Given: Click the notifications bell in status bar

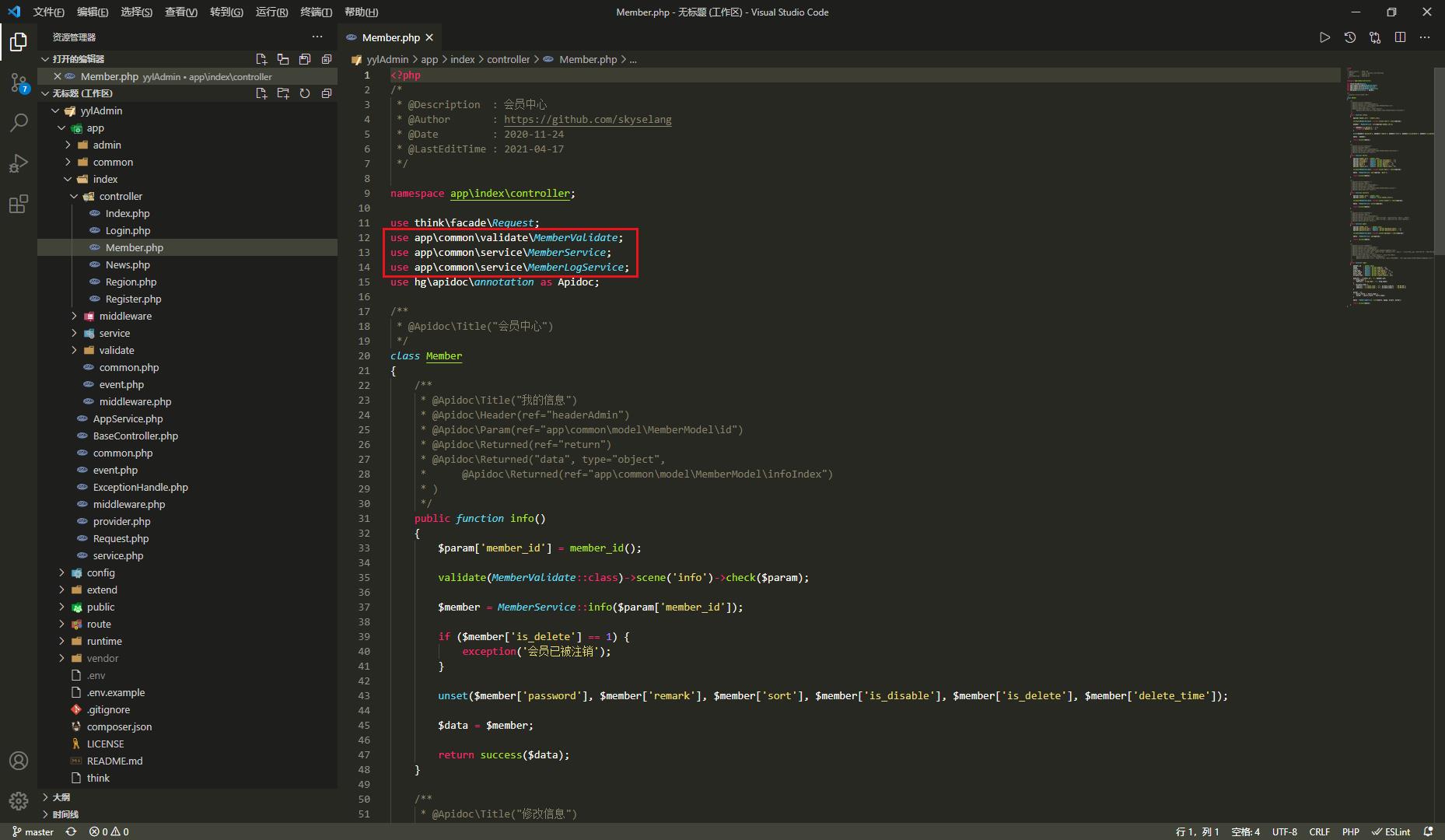Looking at the screenshot, I should (x=1428, y=831).
